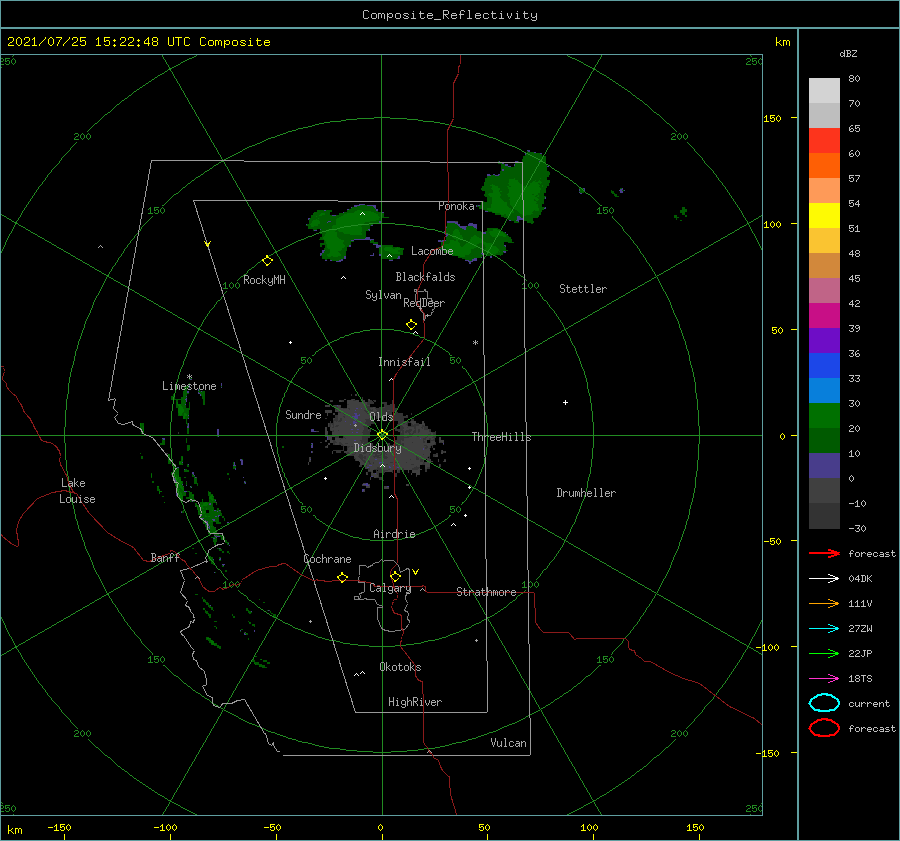
Task: Select the bright green 20-30 dBZ swatch
Action: [x=824, y=416]
